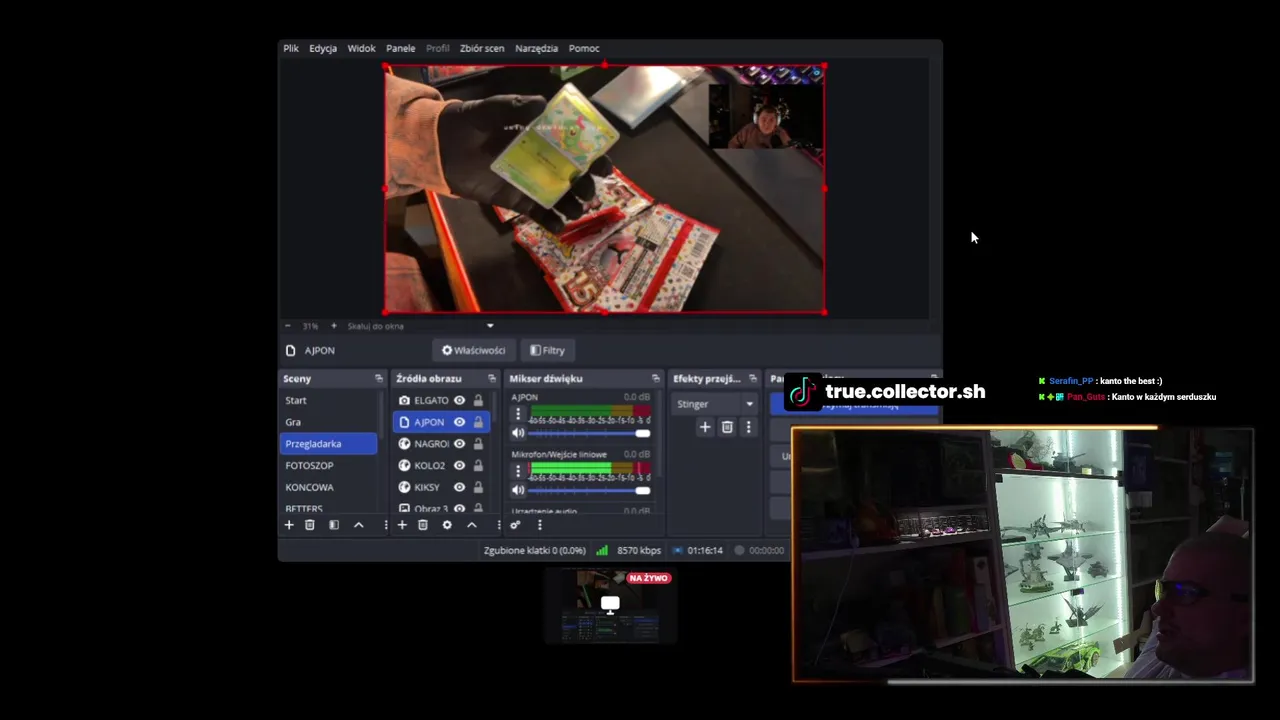Toggle visibility of ELGATO source
This screenshot has width=1280, height=720.
click(x=459, y=400)
